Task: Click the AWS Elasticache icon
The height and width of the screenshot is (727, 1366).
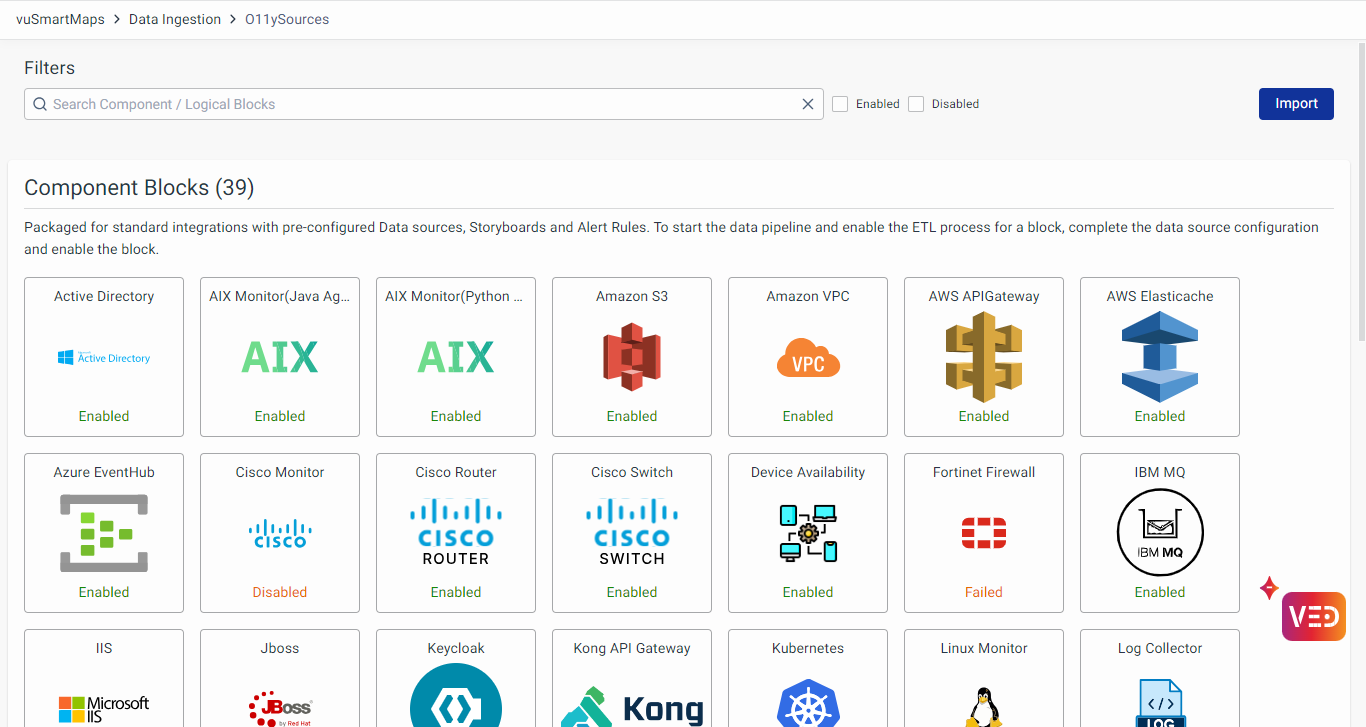Action: (x=1160, y=357)
